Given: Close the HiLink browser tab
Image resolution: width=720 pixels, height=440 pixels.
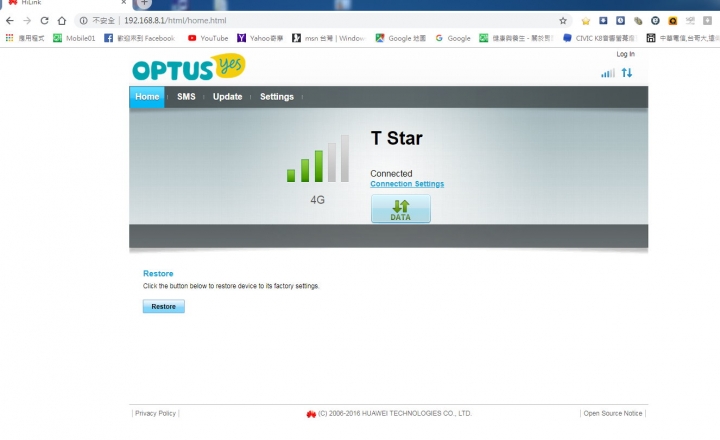Looking at the screenshot, I should pyautogui.click(x=124, y=3).
